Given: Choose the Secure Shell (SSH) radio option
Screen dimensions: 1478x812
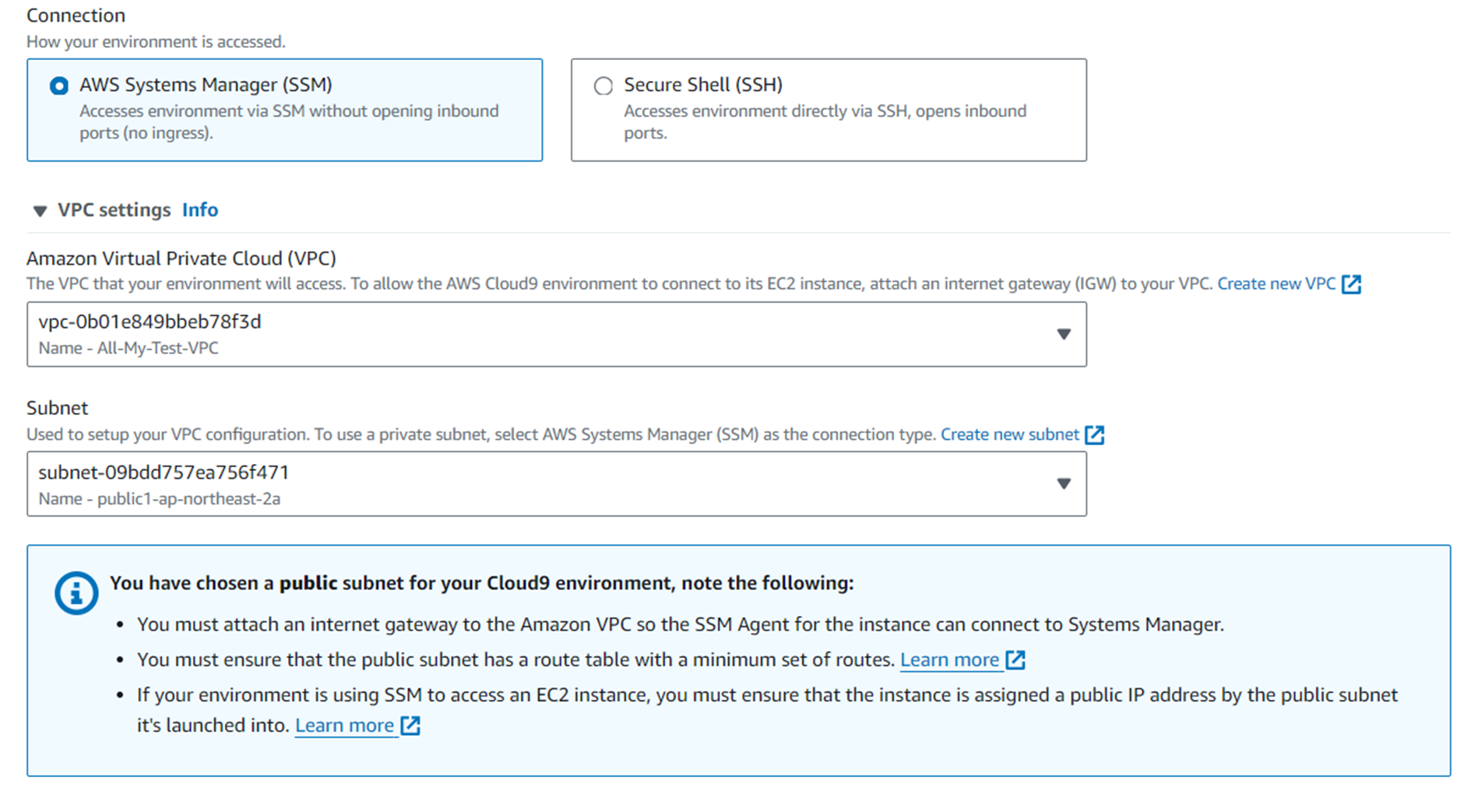Looking at the screenshot, I should coord(604,86).
